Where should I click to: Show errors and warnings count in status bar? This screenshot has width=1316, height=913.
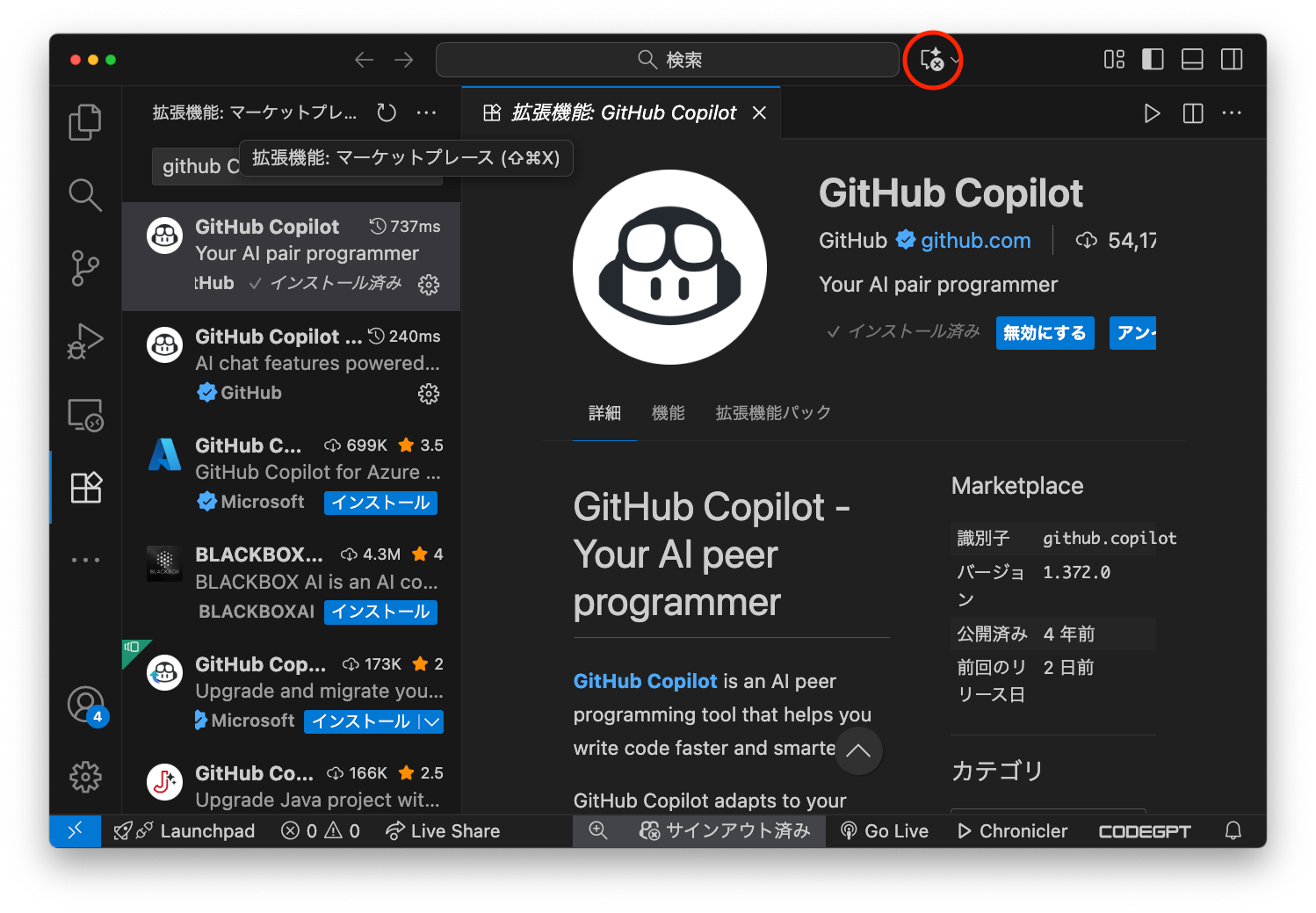(x=321, y=830)
